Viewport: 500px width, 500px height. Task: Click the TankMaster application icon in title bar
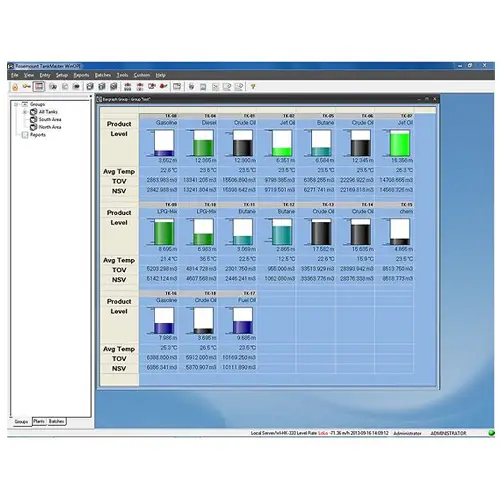(11, 66)
